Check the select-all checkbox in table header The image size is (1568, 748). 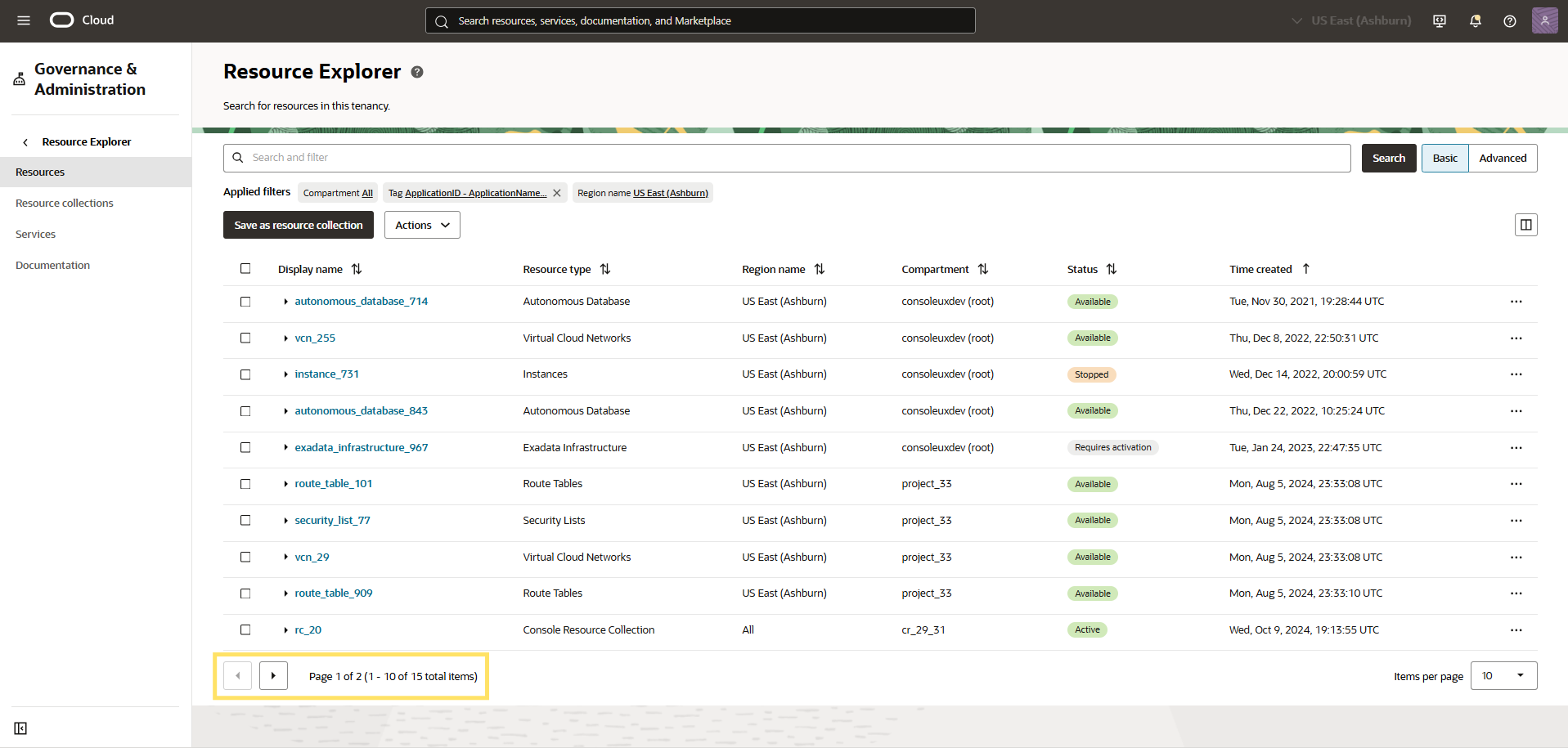pyautogui.click(x=245, y=268)
